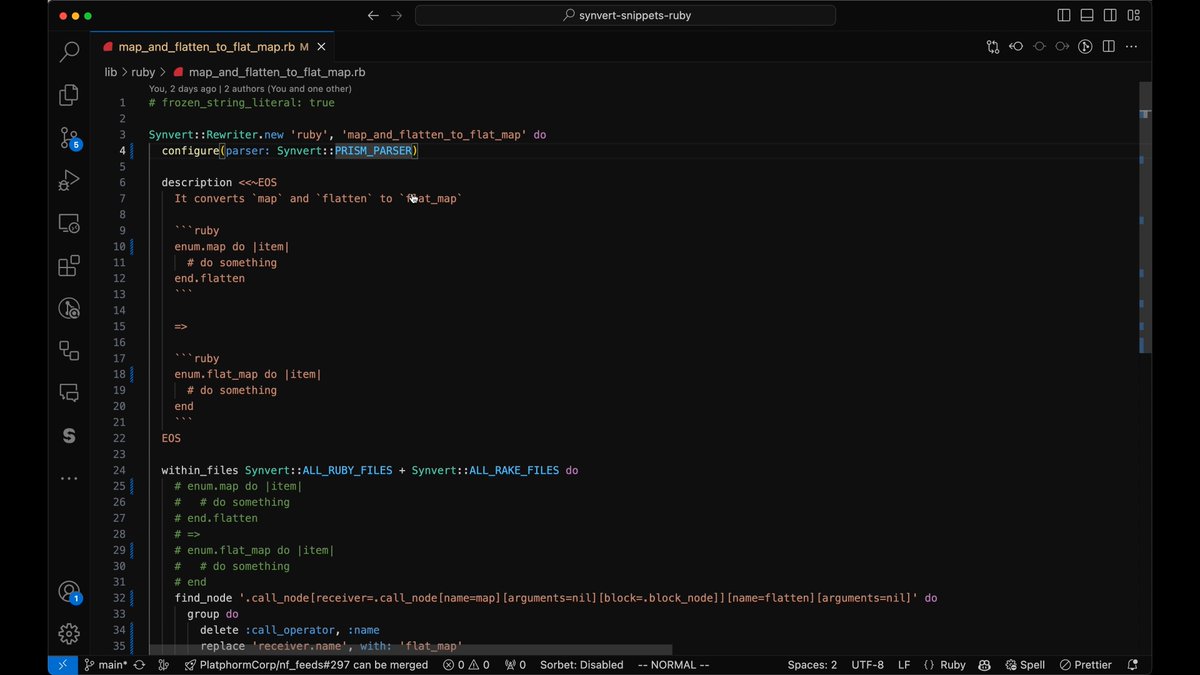Switch git branch via main* indicator
This screenshot has height=675, width=1200.
click(105, 665)
